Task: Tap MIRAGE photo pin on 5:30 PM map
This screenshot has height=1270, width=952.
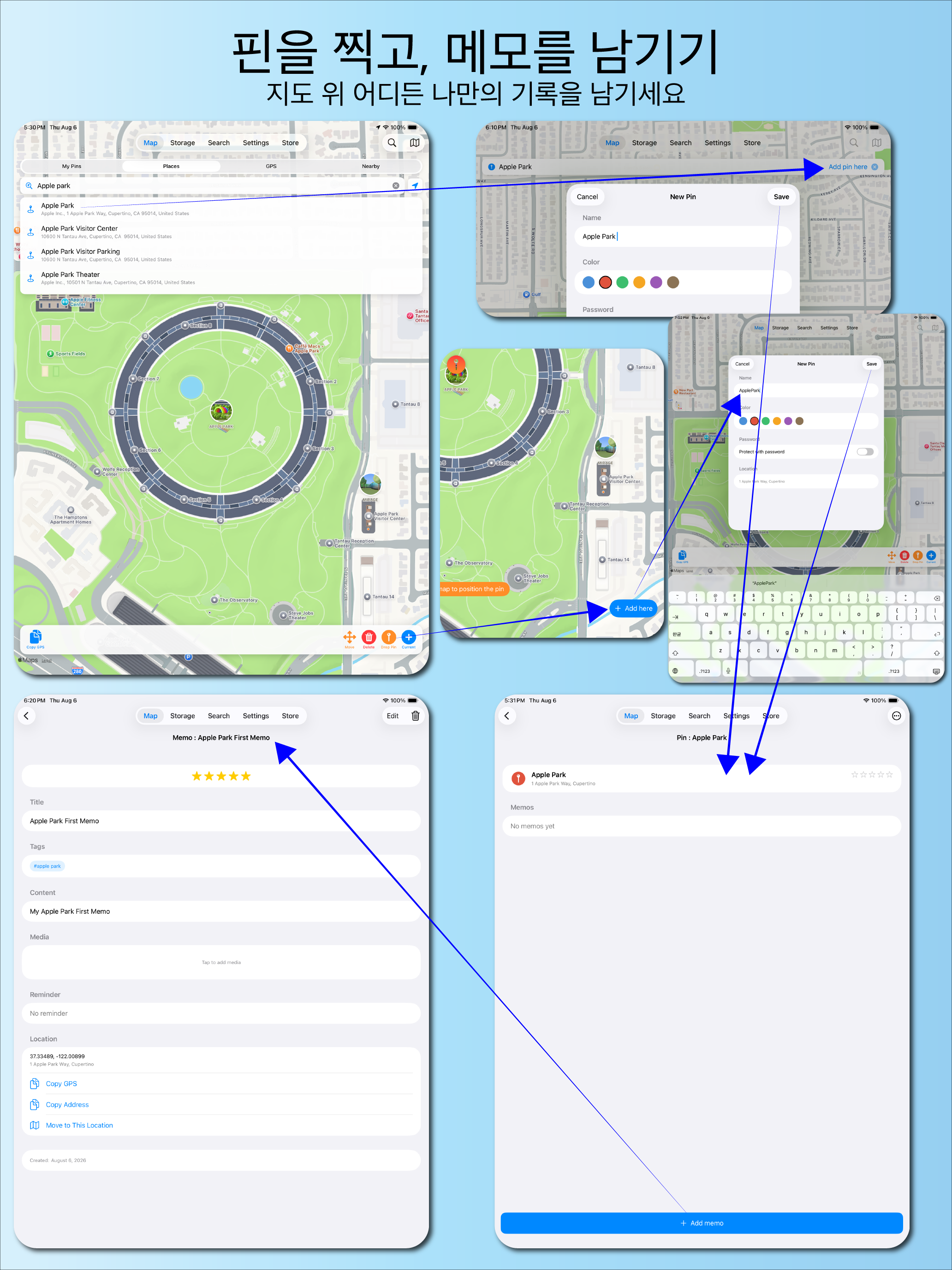Action: click(x=370, y=485)
